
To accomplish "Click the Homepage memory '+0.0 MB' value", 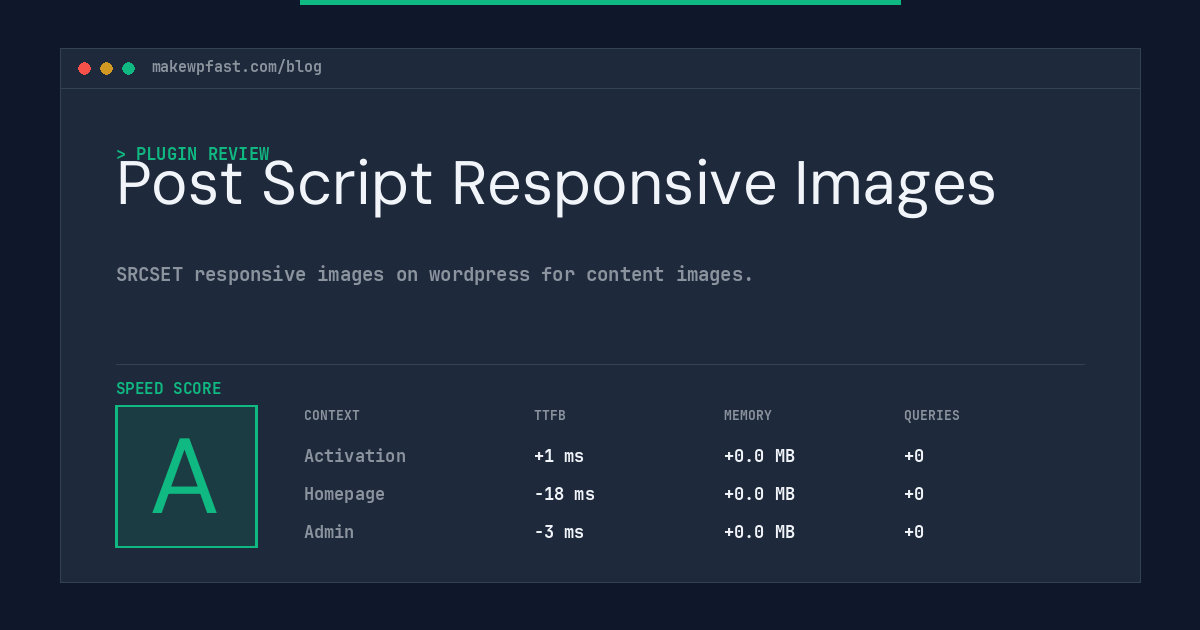I will point(759,494).
